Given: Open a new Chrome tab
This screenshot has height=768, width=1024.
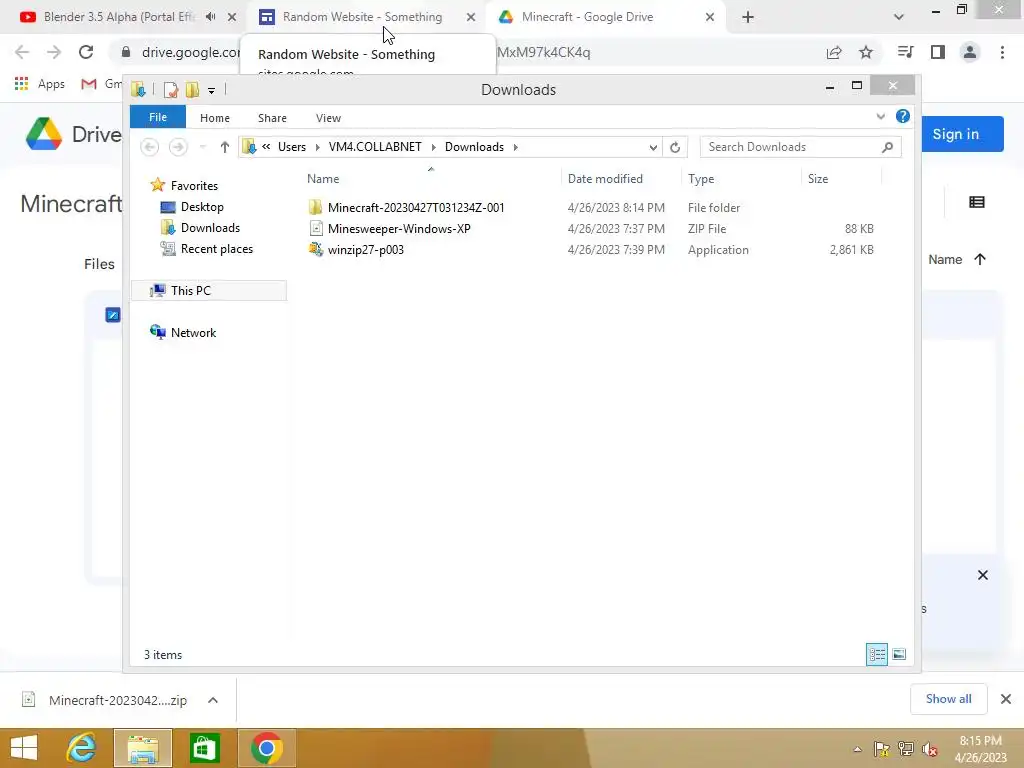Looking at the screenshot, I should point(748,18).
